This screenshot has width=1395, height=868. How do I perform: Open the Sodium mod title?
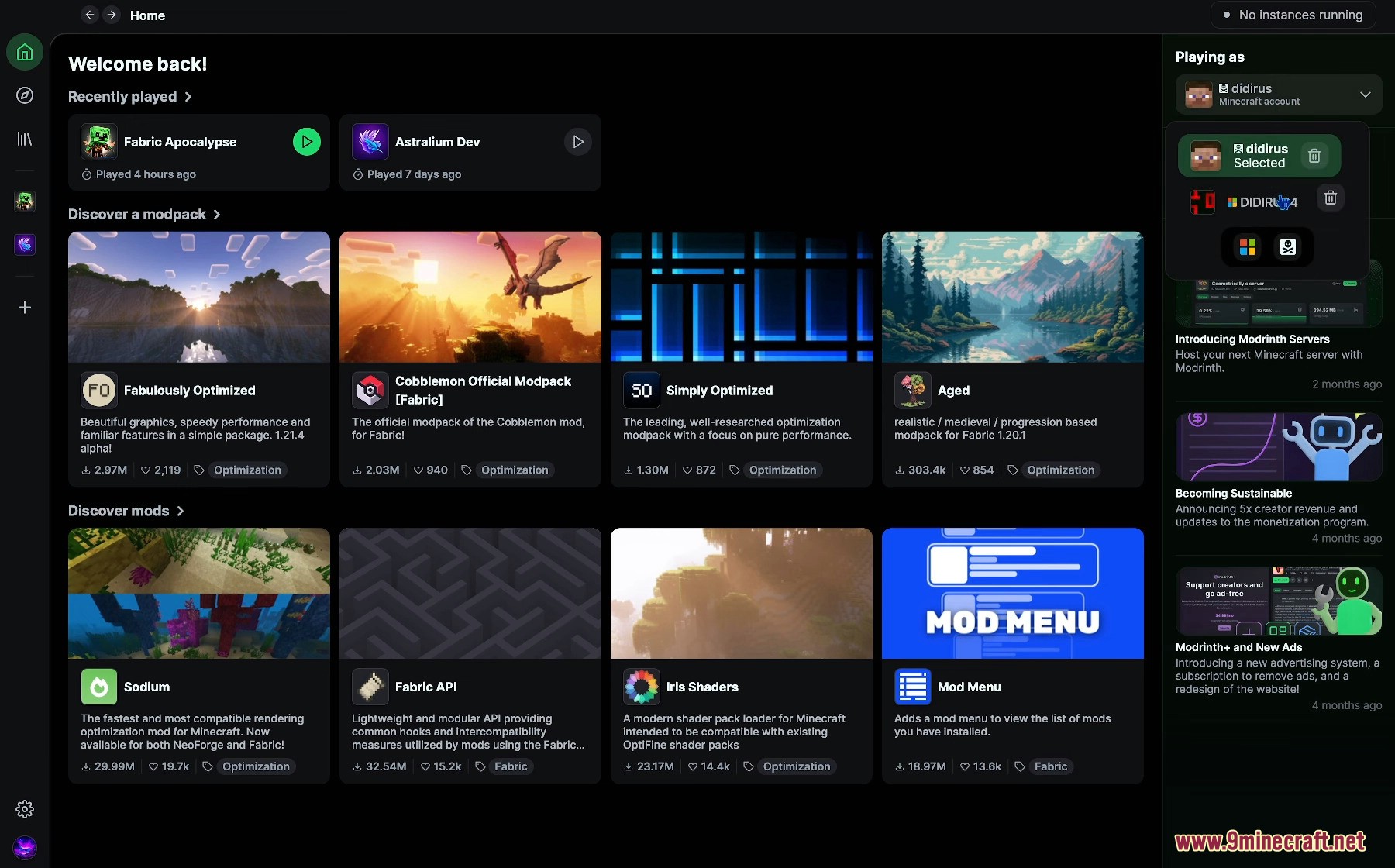pos(146,687)
